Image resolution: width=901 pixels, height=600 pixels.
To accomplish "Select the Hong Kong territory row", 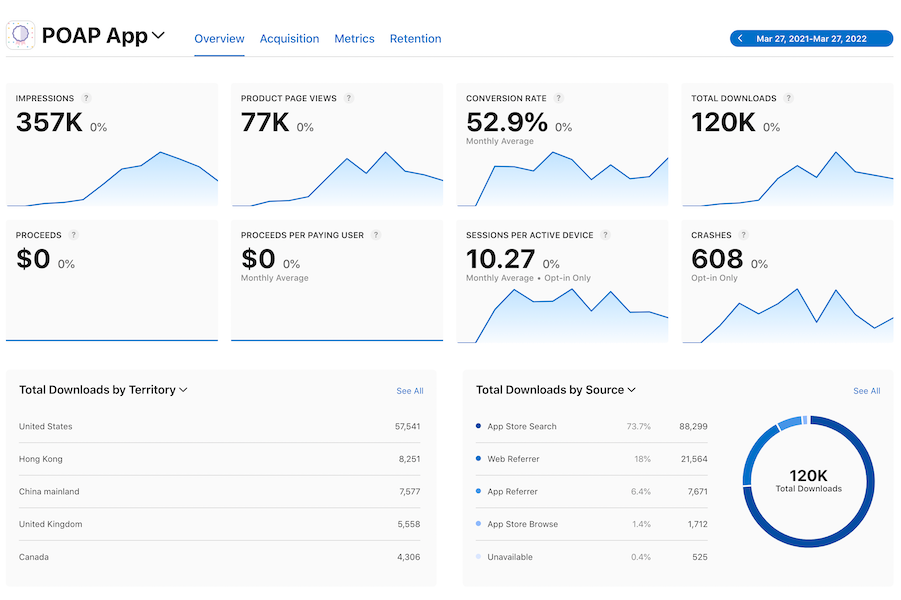I will tap(220, 459).
